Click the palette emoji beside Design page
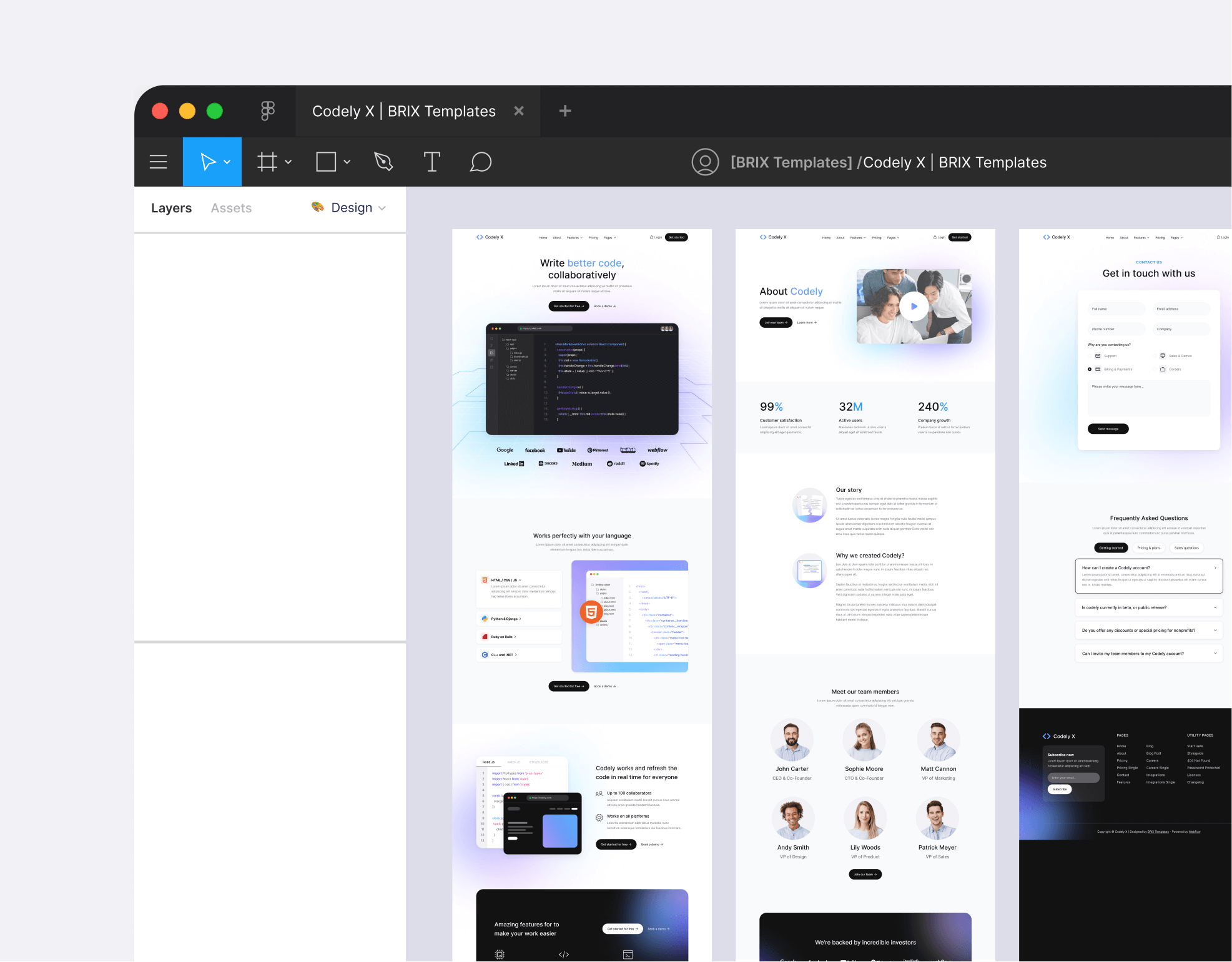1232x962 pixels. 318,207
